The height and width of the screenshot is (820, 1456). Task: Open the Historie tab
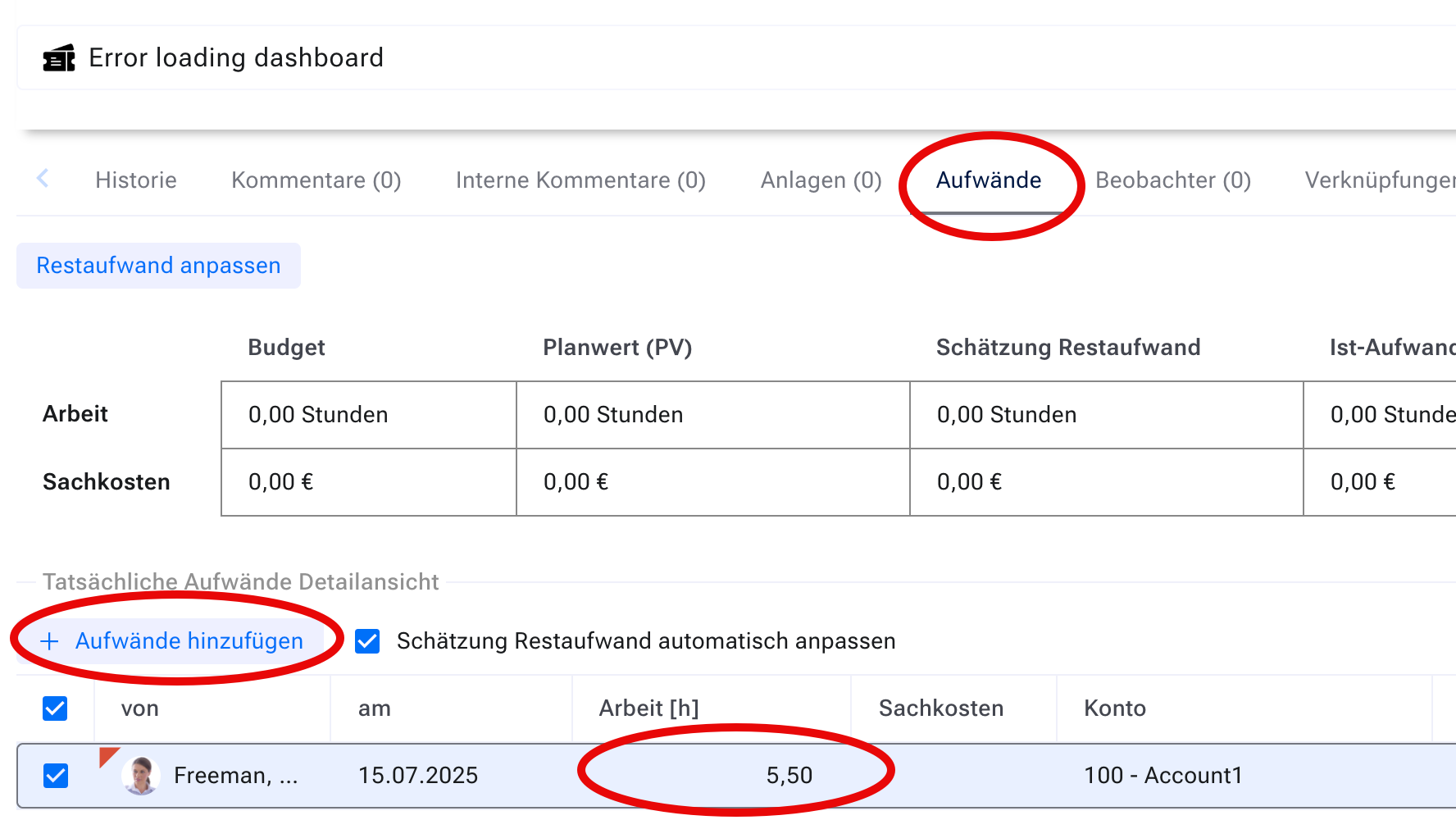point(136,180)
